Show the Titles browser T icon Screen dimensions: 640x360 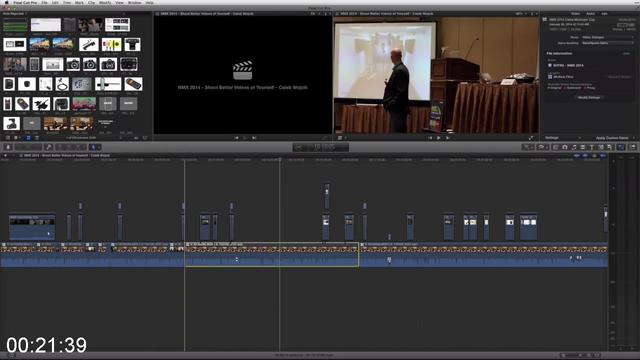coord(592,147)
